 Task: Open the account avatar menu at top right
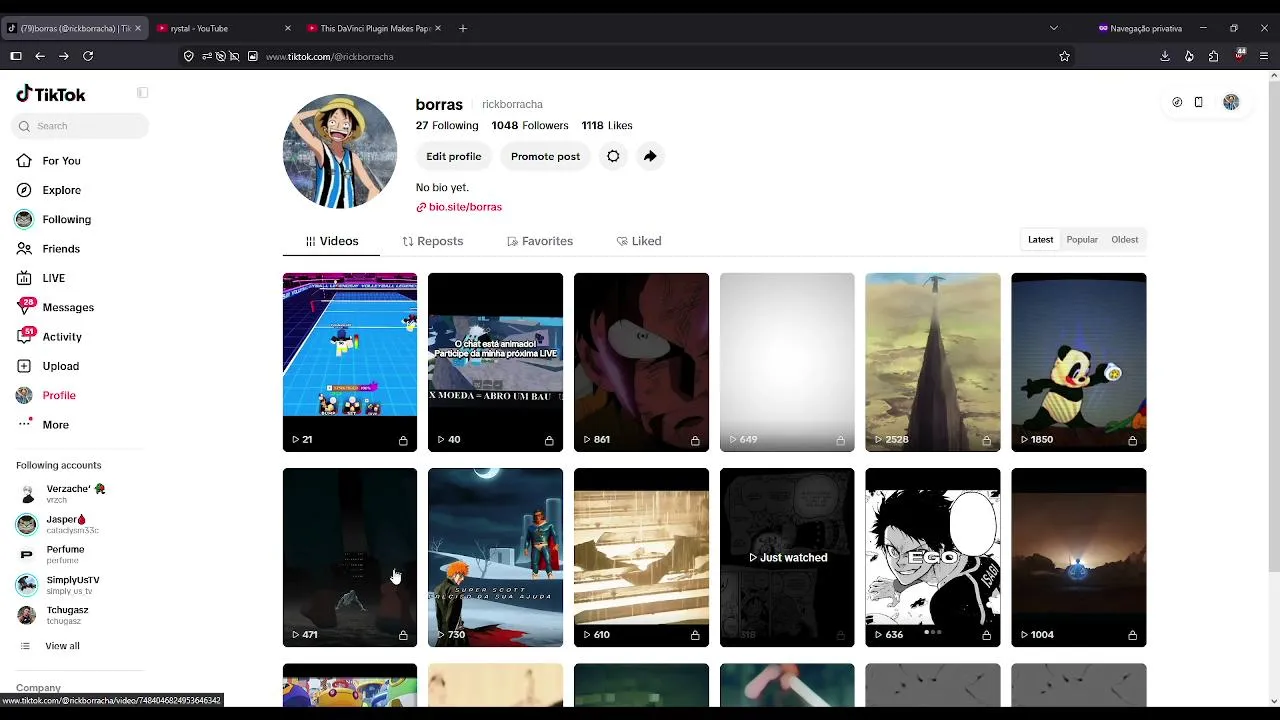1231,102
